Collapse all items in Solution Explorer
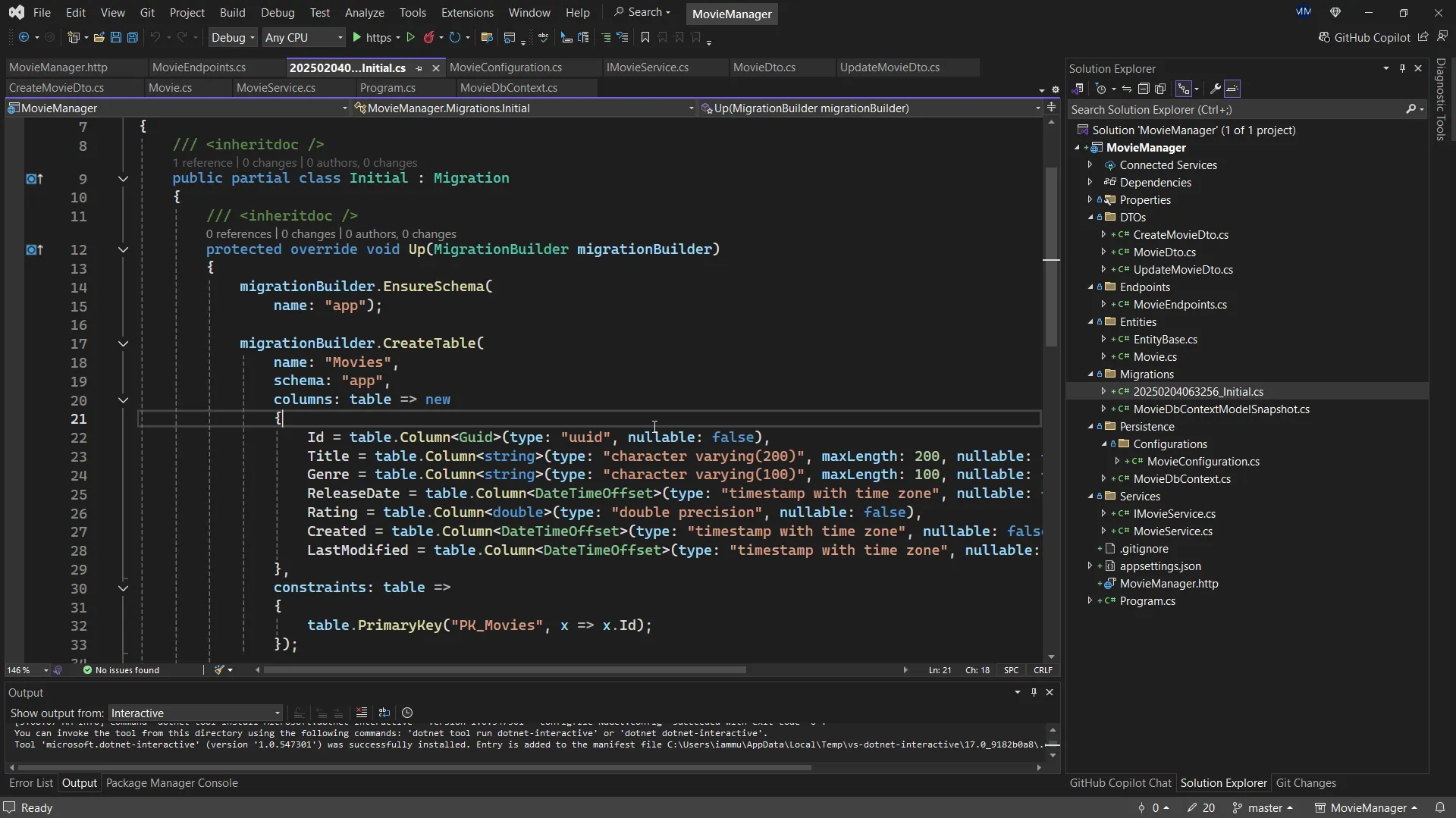The image size is (1456, 818). click(x=1144, y=89)
